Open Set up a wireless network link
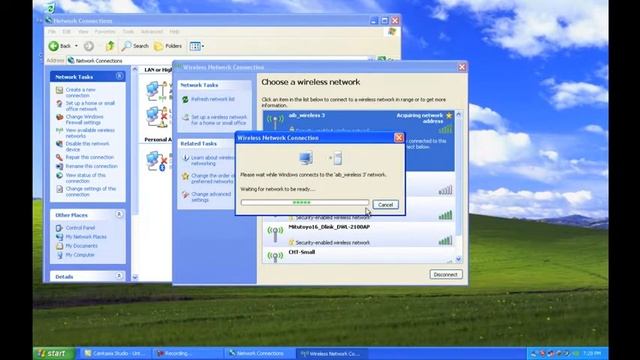 (x=219, y=120)
